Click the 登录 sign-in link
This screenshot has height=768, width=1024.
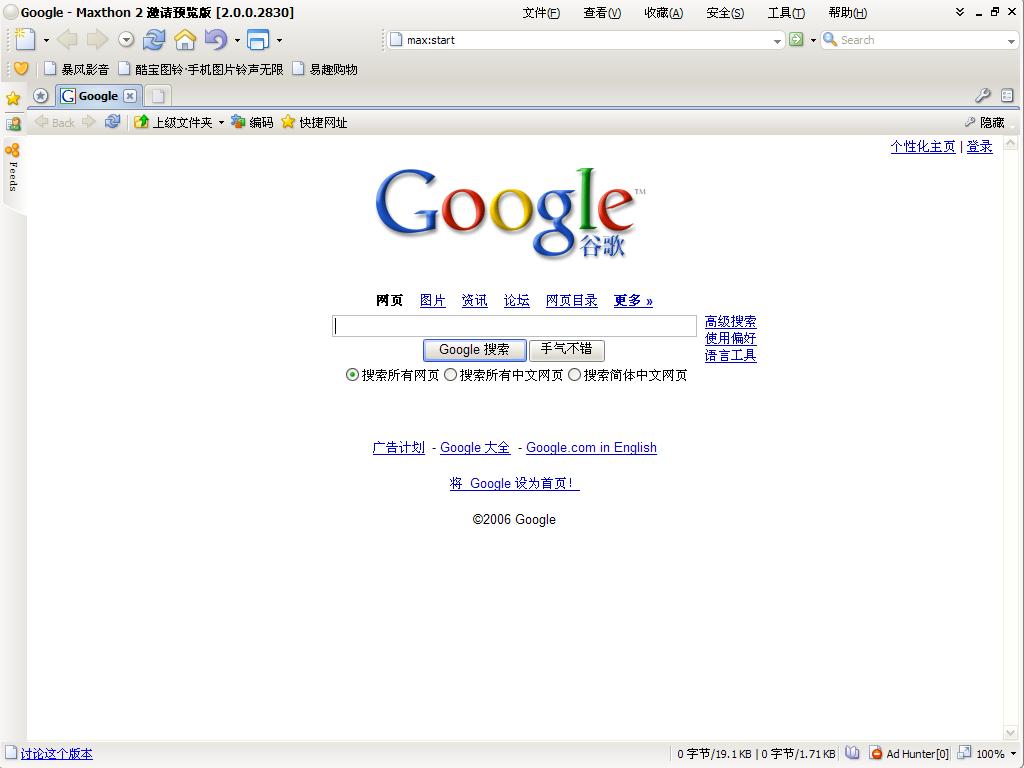[979, 146]
